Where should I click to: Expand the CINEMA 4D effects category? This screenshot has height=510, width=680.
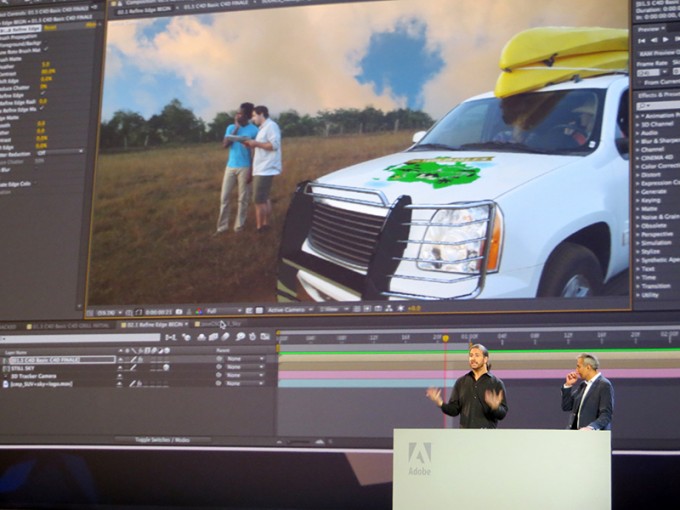coord(638,158)
